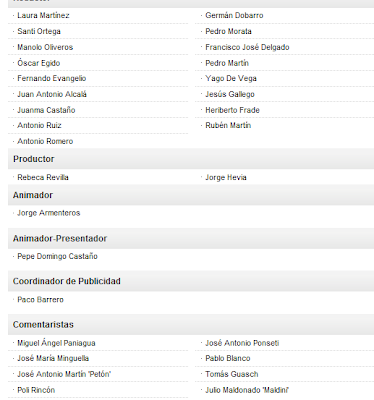Click Francisco José Delgado link
The width and height of the screenshot is (374, 400).
point(247,47)
